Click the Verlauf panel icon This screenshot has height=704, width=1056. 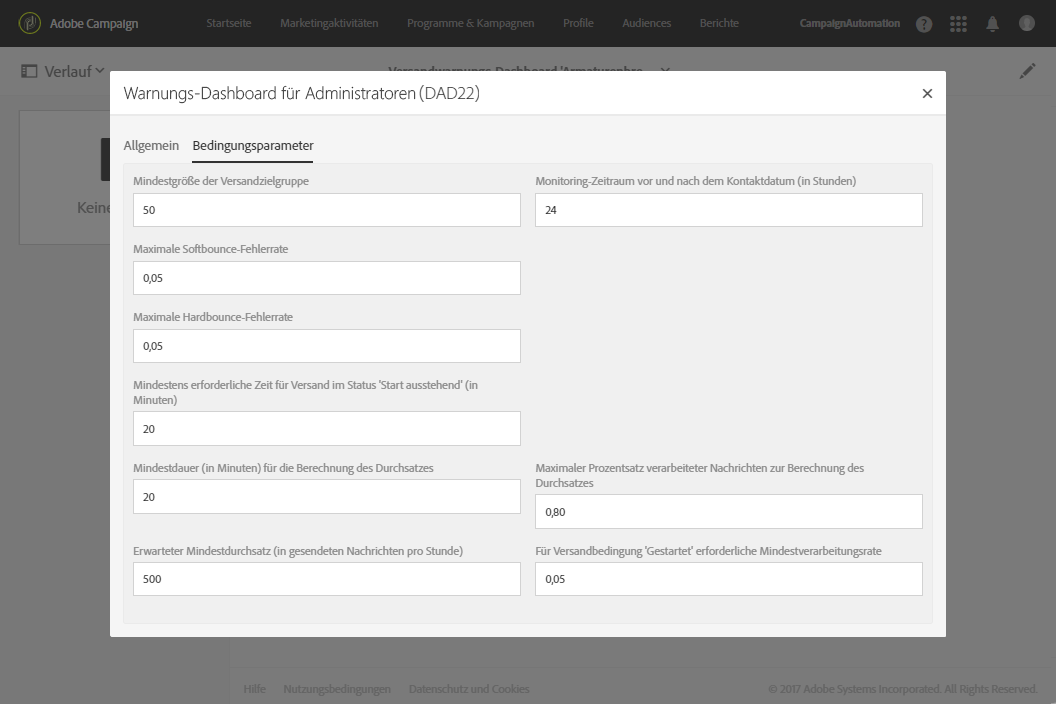pos(28,71)
